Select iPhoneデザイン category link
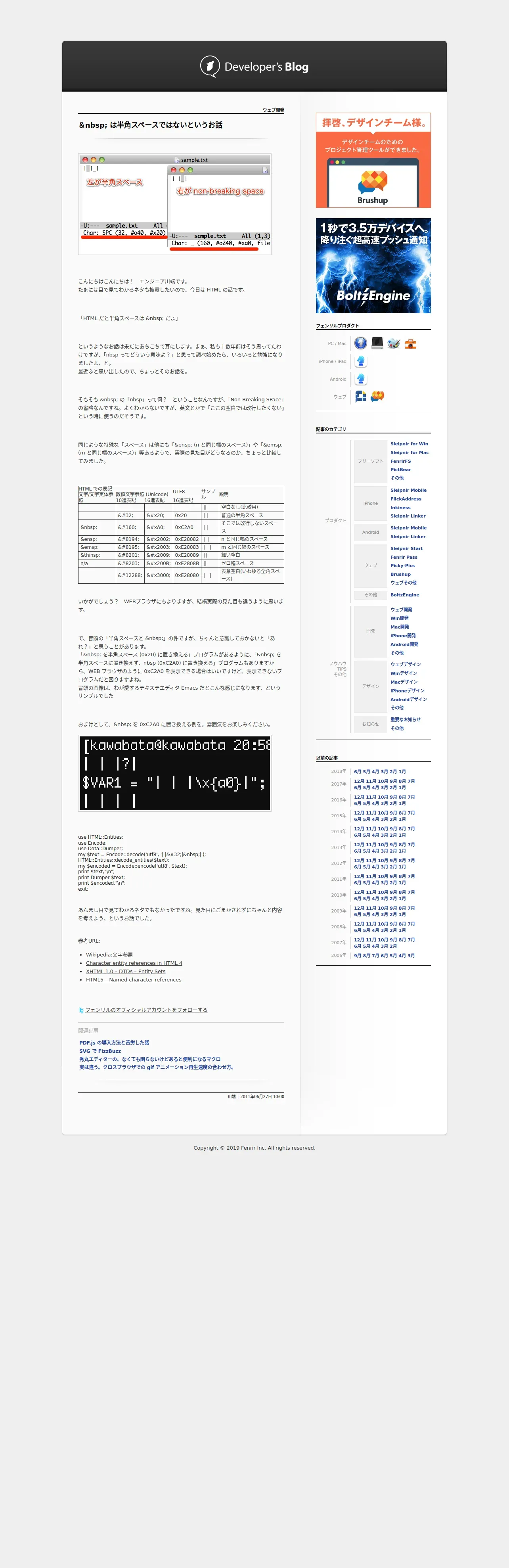 (407, 690)
